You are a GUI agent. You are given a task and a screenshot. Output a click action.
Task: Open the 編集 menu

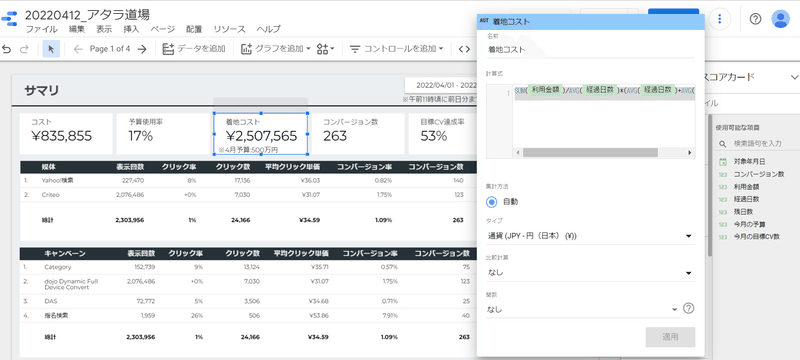click(77, 29)
